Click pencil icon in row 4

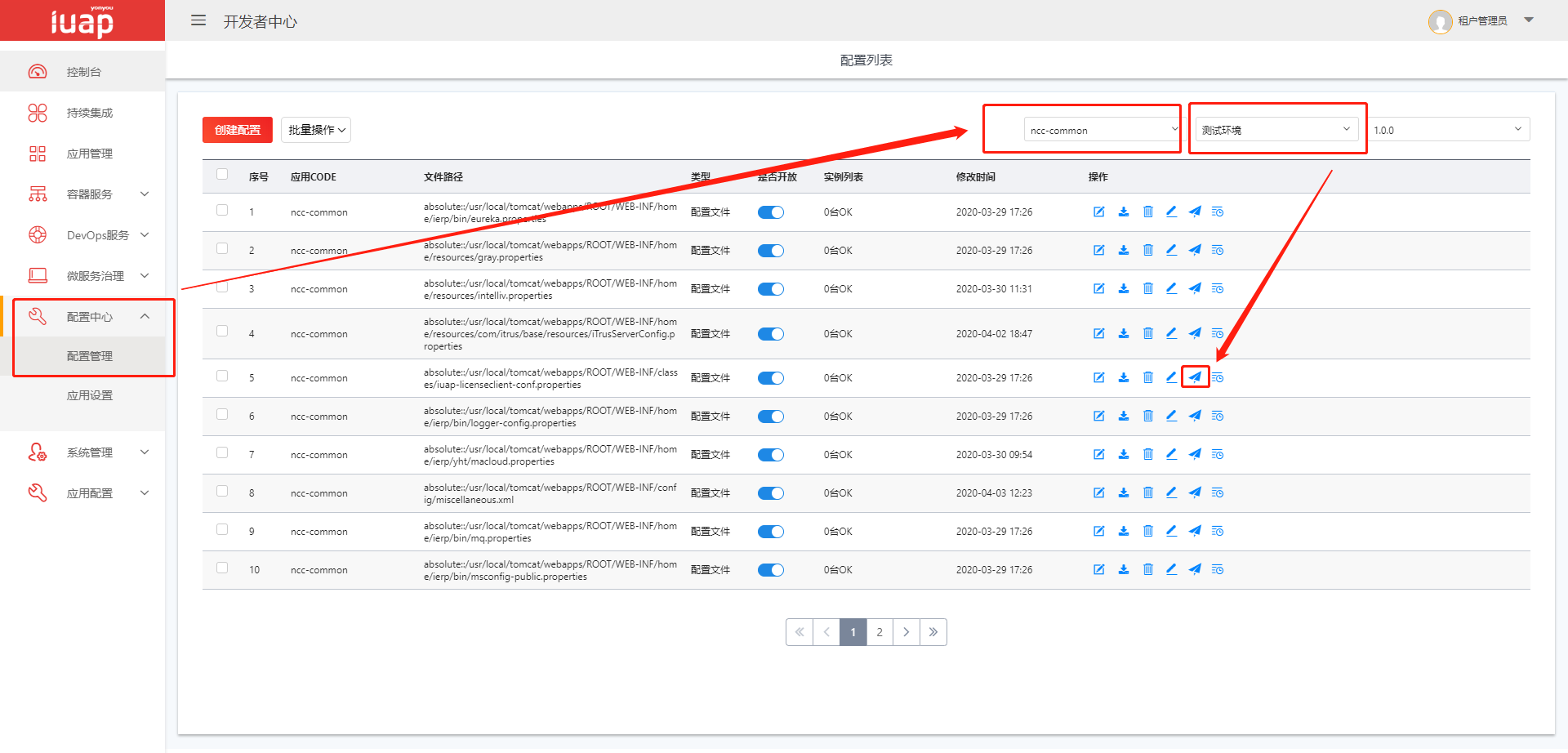(1171, 333)
